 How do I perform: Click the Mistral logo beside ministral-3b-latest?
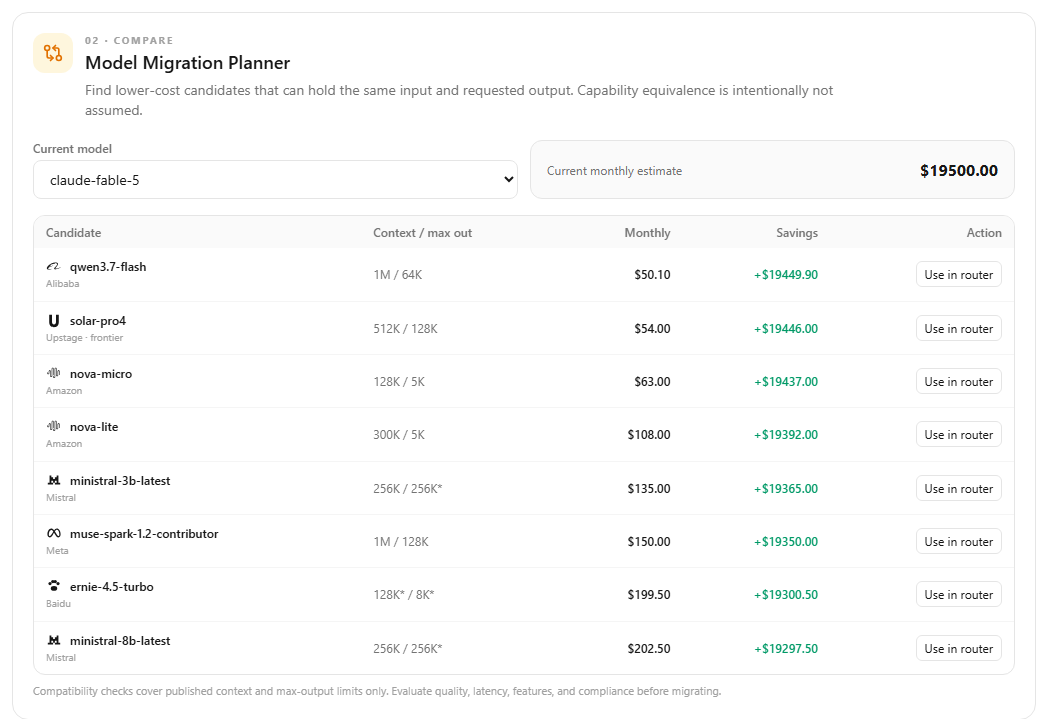pyautogui.click(x=53, y=480)
